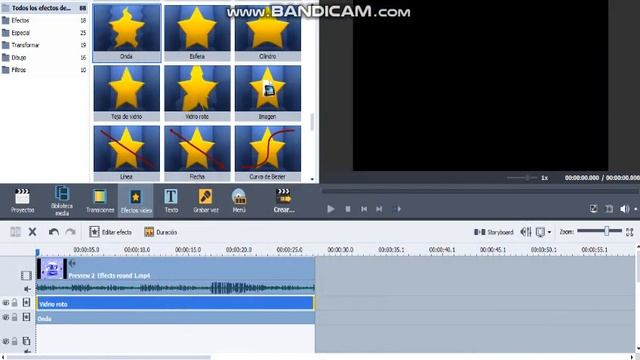Click the main video track filmstrip icon
The image size is (640, 360).
point(26,276)
